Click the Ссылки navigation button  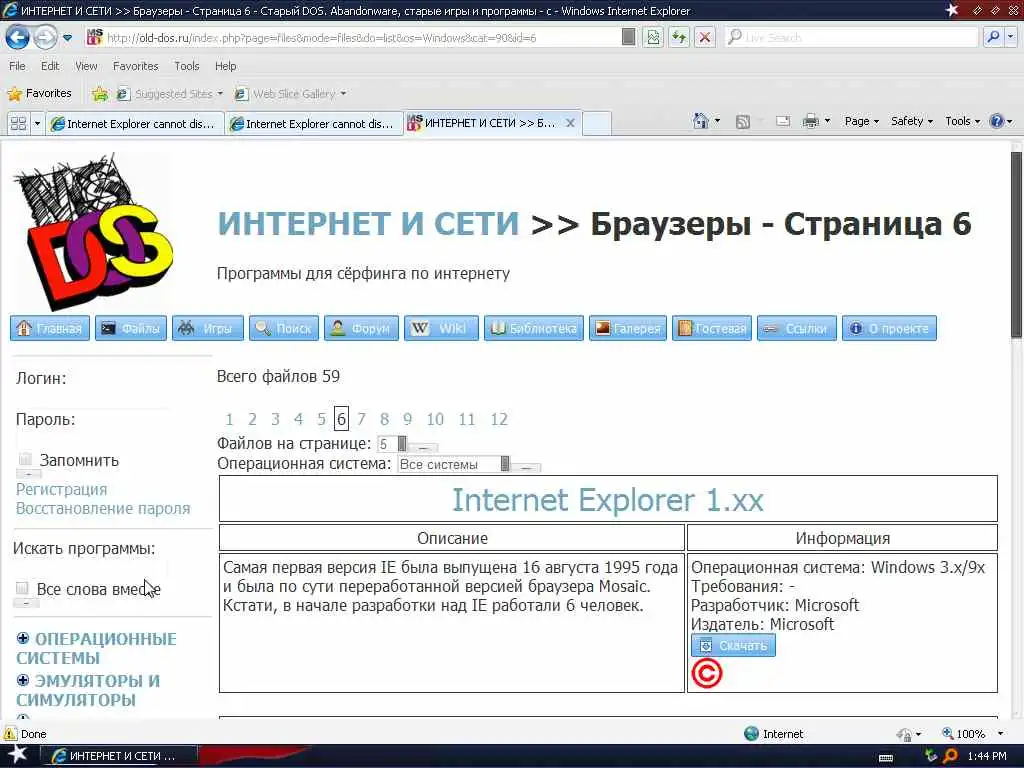pos(797,328)
